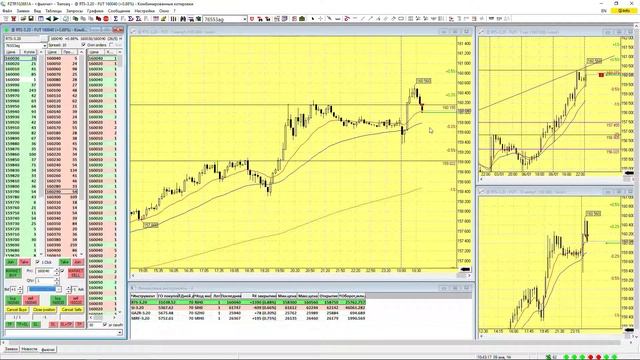Screen dimensions: 640x360
Task: Click the Qty quantity stepper arrows
Action: pos(57,281)
